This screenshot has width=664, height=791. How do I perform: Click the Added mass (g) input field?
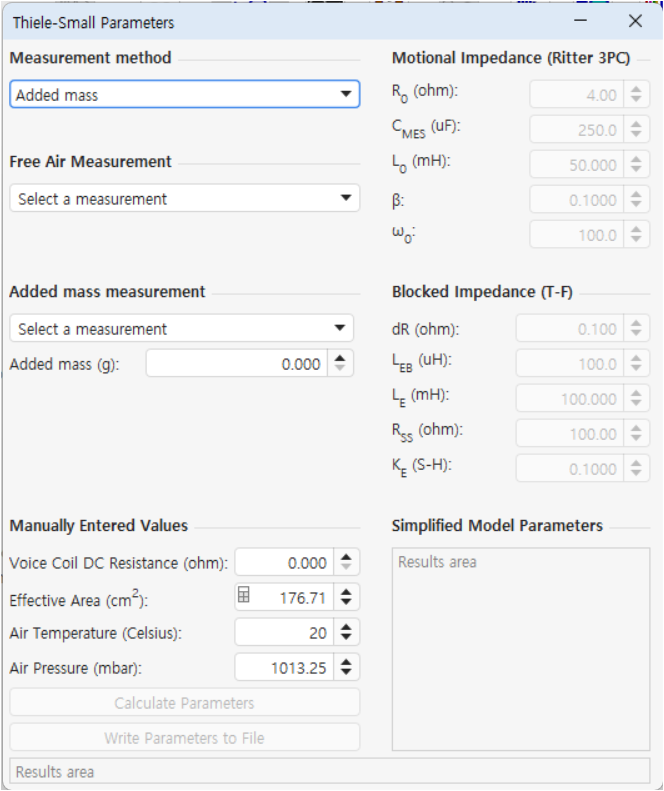coord(238,364)
